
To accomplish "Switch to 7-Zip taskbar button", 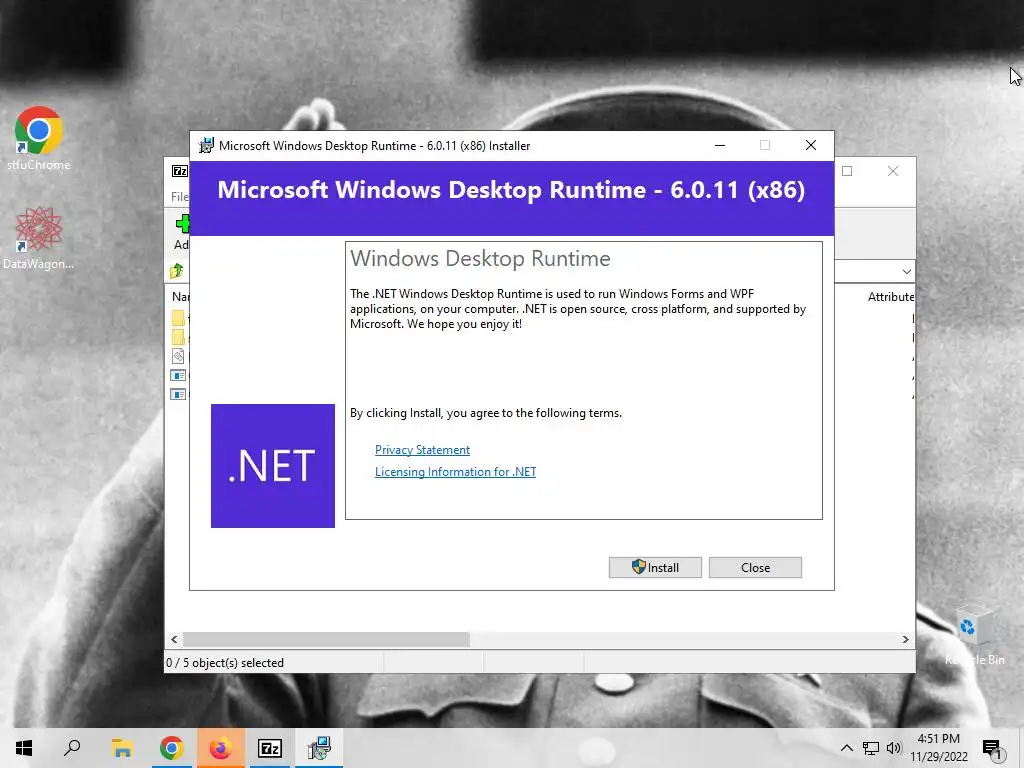I will click(x=270, y=748).
